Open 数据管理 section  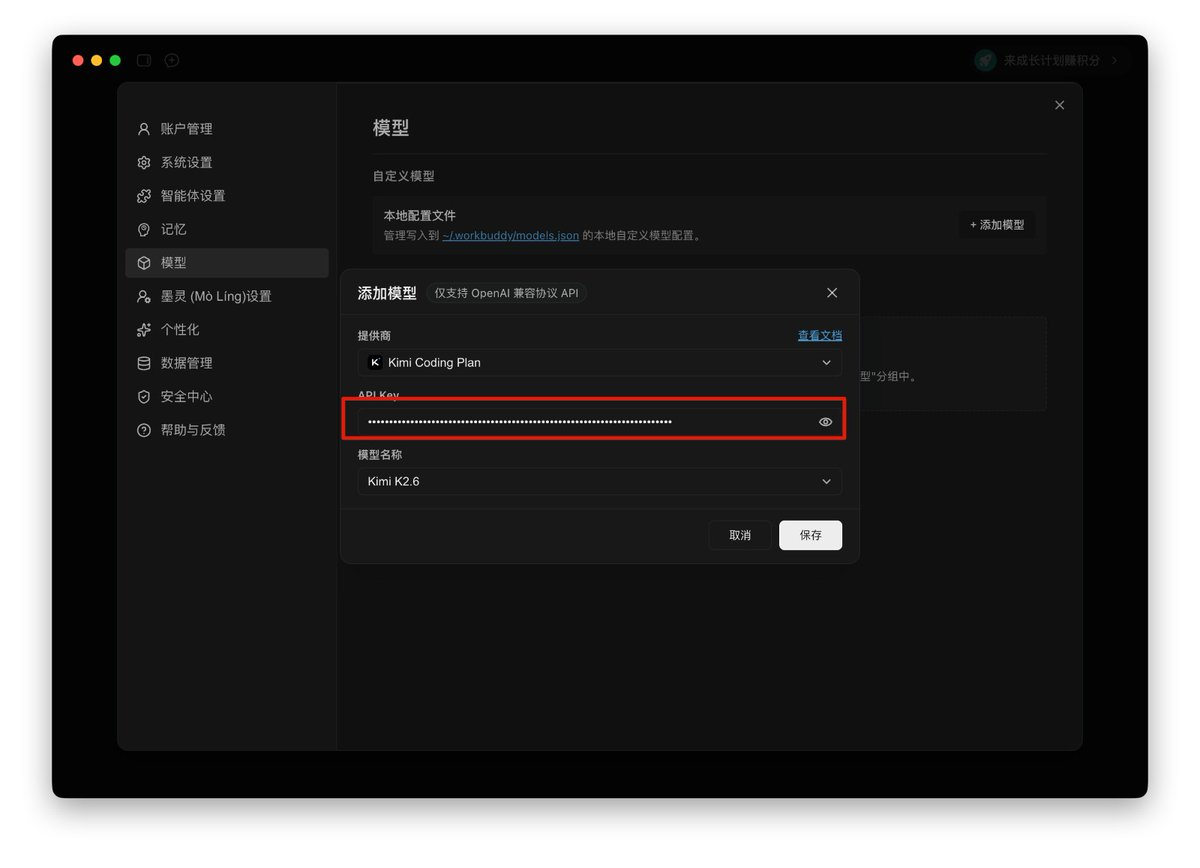tap(227, 363)
